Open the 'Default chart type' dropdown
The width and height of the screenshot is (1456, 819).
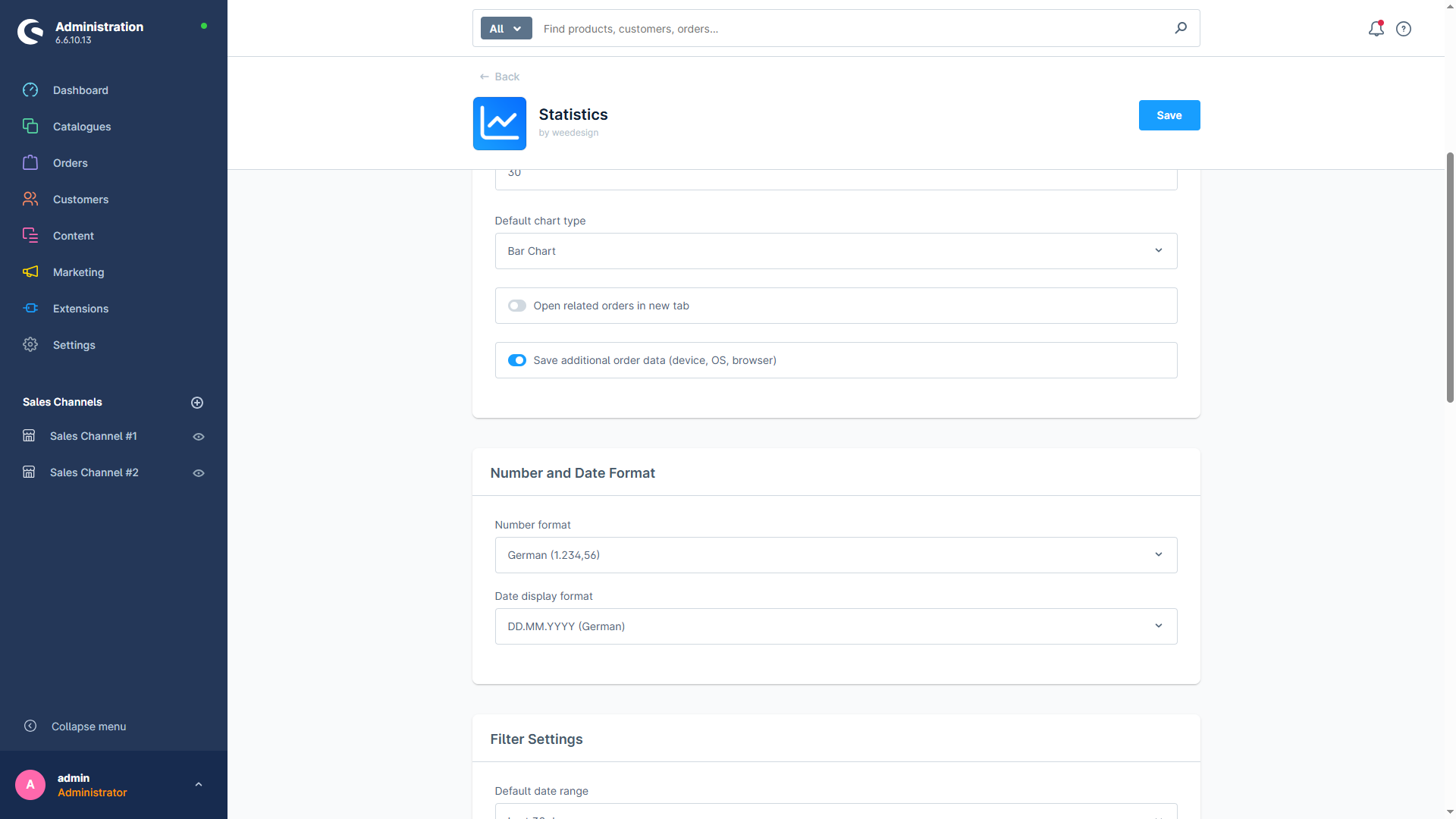(x=836, y=251)
